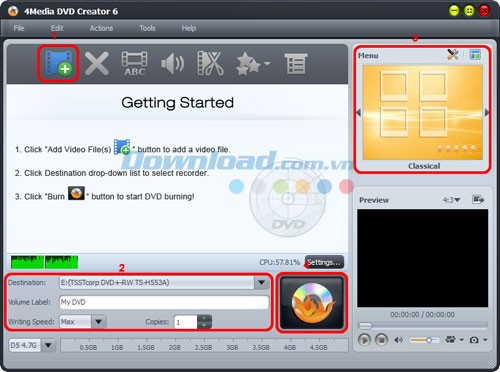Click the Add Video File(s) toolbar icon

59,63
